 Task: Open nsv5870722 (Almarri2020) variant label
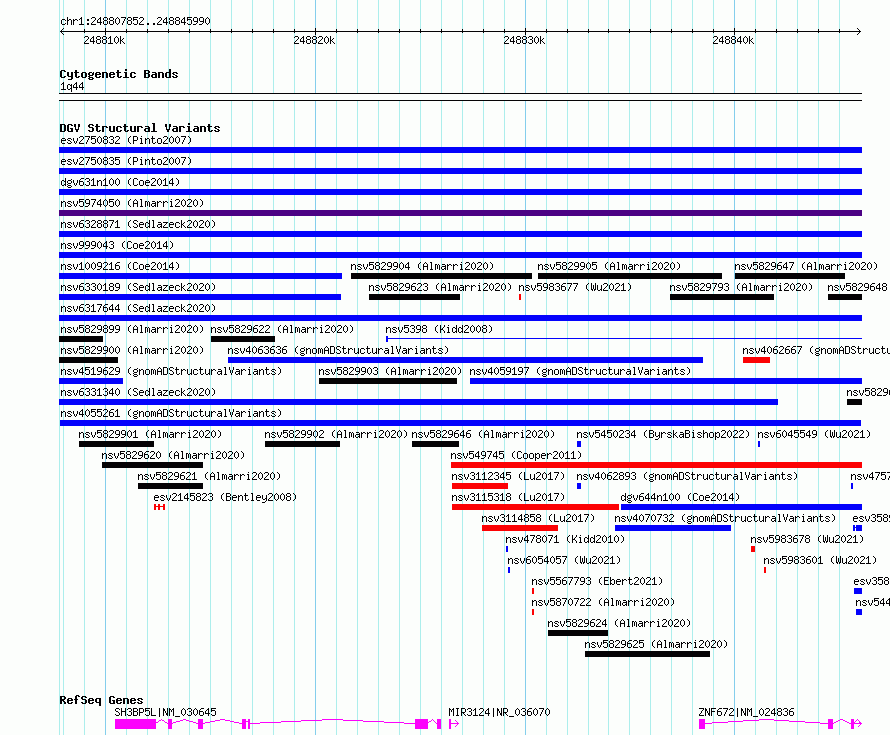pyautogui.click(x=603, y=602)
